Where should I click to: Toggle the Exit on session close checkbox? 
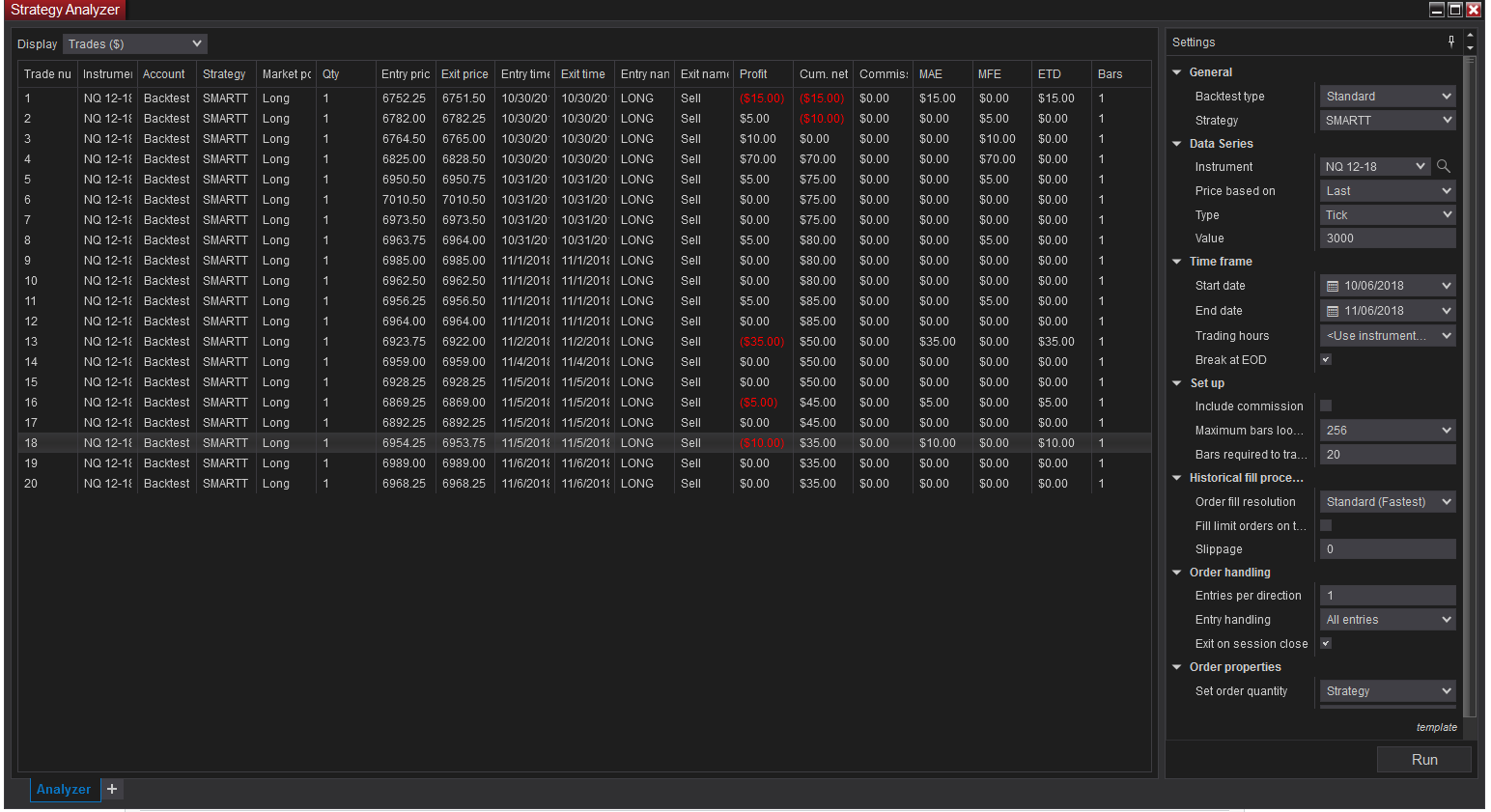(x=1326, y=643)
